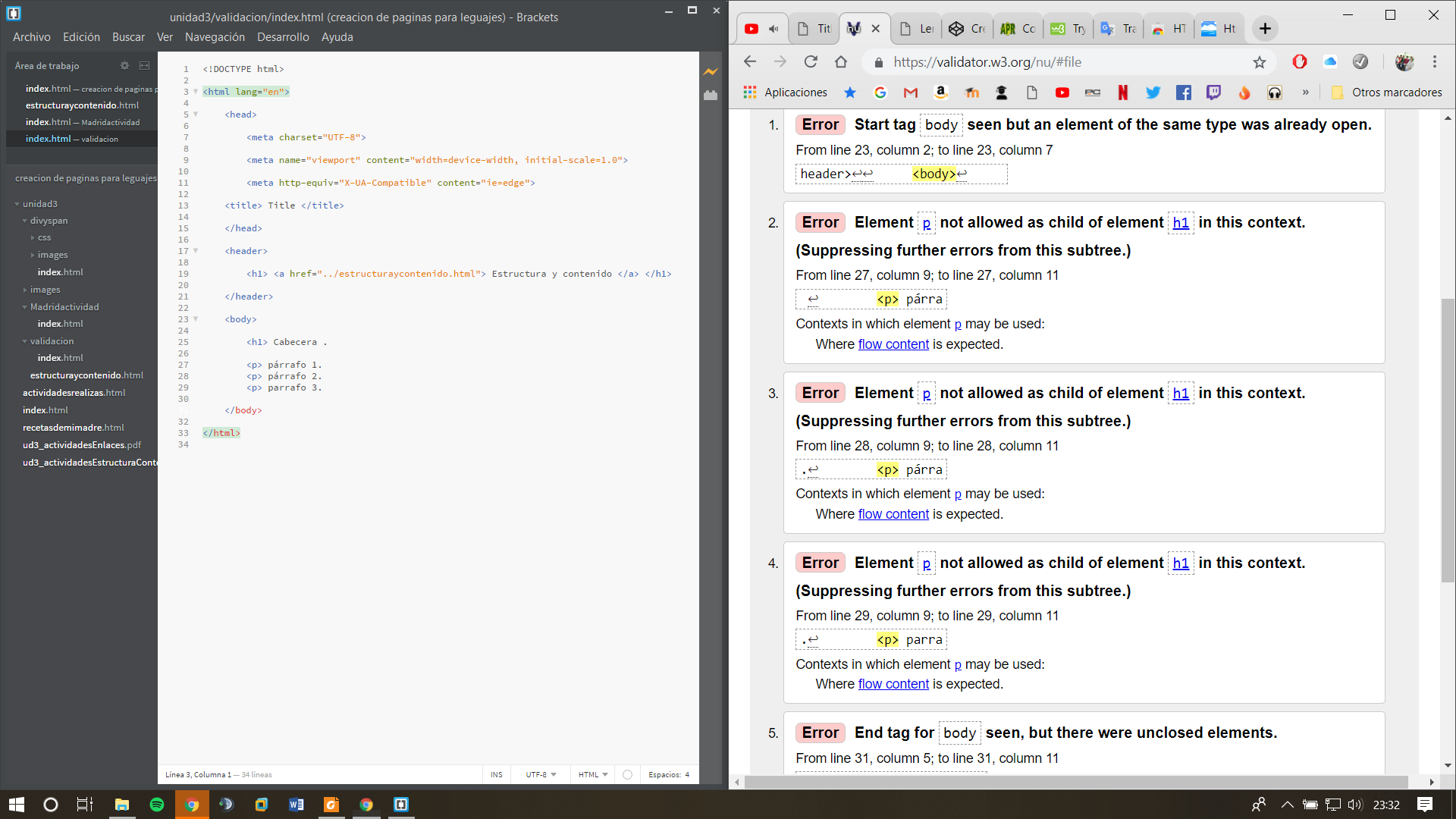The width and height of the screenshot is (1456, 819).
Task: Toggle INS insert mode in status bar
Action: click(497, 774)
